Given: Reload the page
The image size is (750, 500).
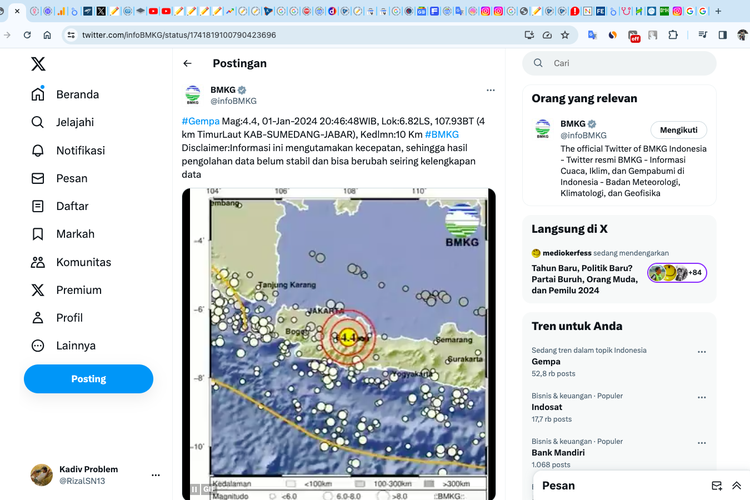Looking at the screenshot, I should click(x=27, y=35).
